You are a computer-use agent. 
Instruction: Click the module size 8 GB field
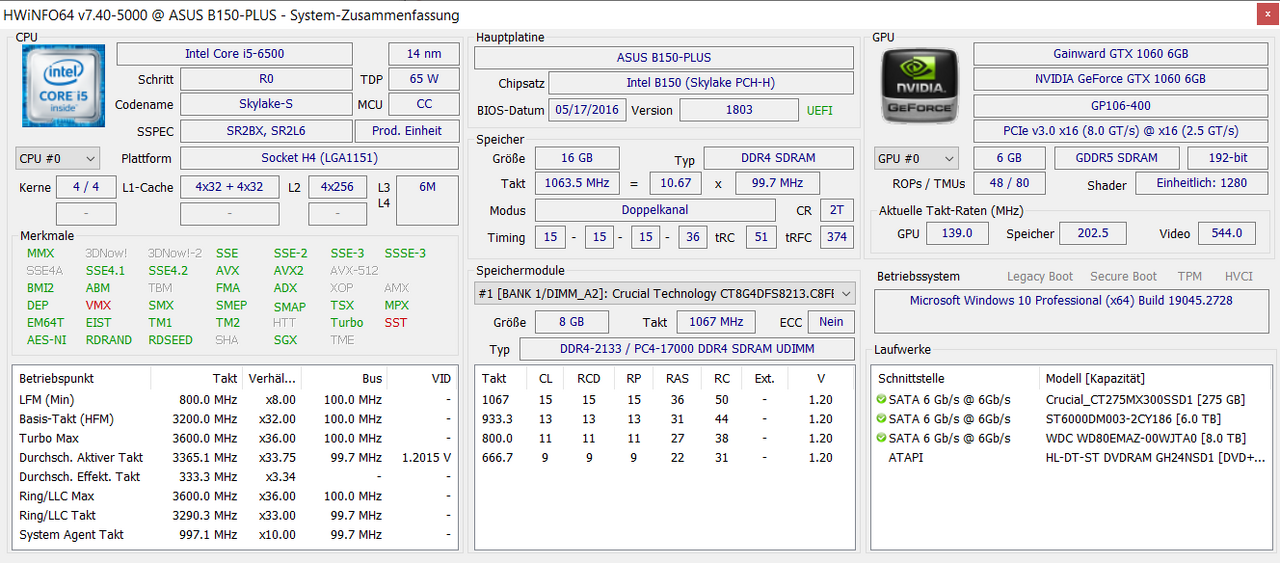(x=571, y=322)
